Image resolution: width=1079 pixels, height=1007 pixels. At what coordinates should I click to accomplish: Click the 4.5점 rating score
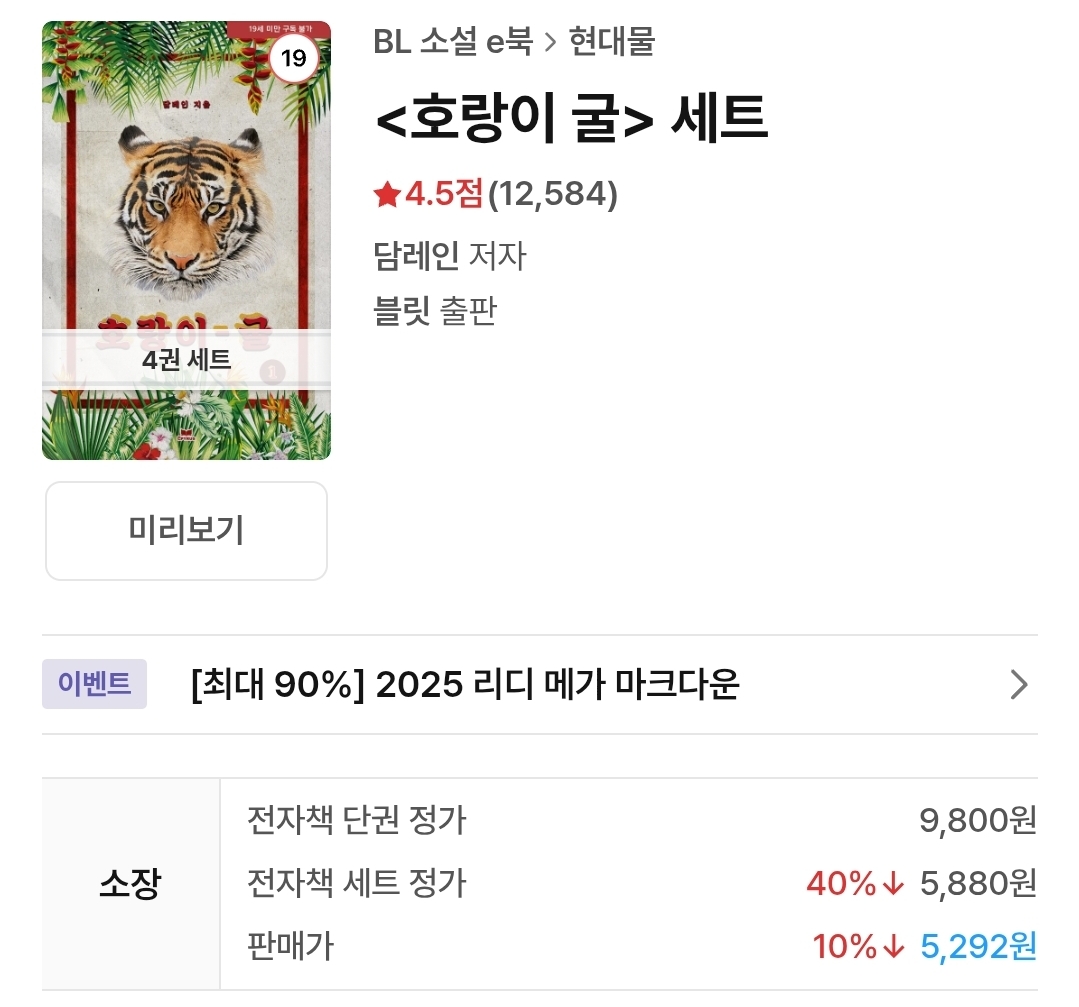pos(444,194)
